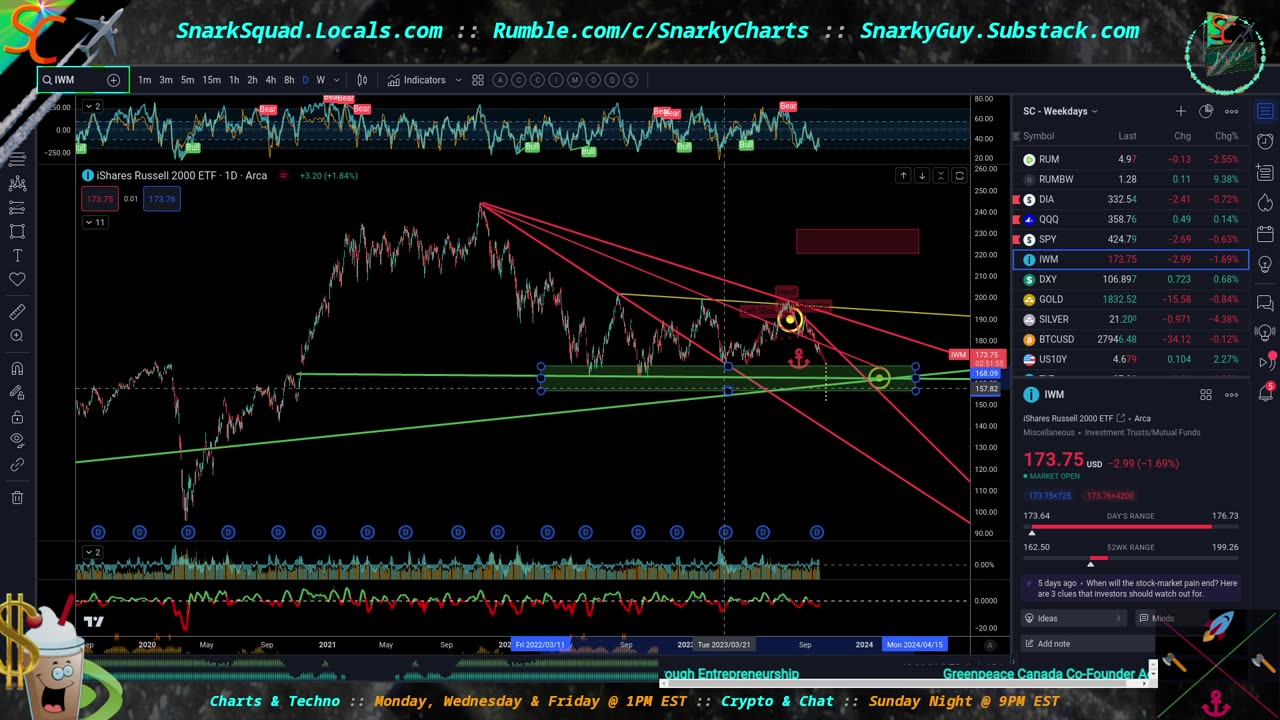The height and width of the screenshot is (720, 1280).
Task: Click the Tue 2023/03/21 date marker
Action: pyautogui.click(x=724, y=645)
